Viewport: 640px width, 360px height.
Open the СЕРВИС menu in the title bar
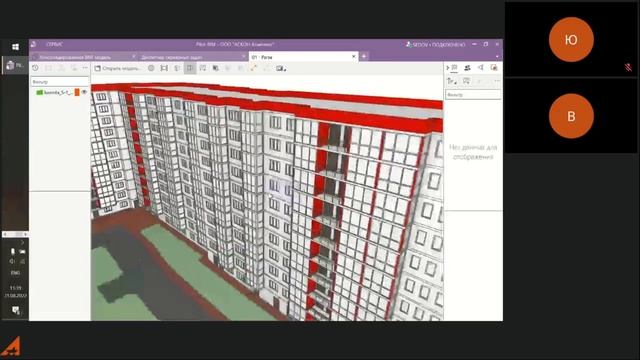tap(54, 44)
